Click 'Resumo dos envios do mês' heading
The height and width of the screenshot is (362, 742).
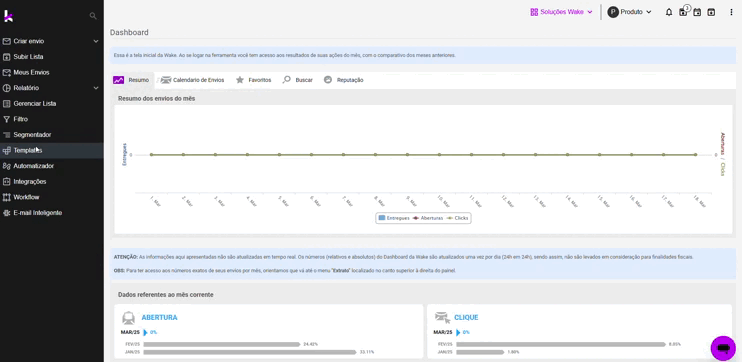point(157,98)
